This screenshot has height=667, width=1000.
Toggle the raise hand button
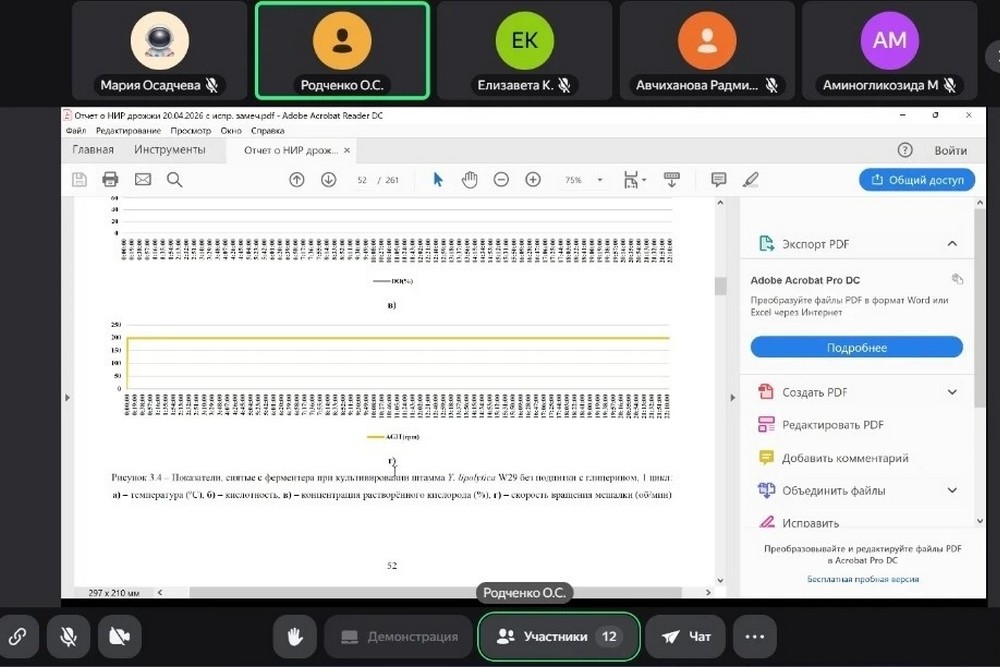pyautogui.click(x=295, y=636)
